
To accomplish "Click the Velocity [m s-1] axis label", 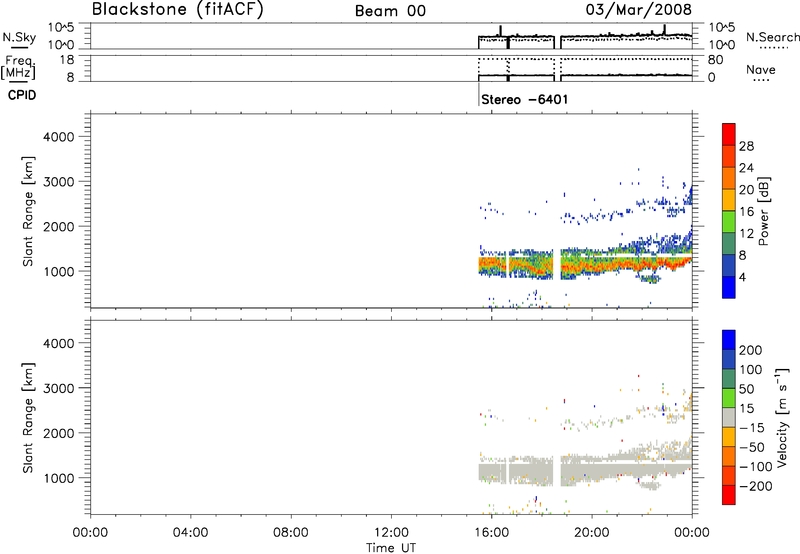I will point(782,417).
